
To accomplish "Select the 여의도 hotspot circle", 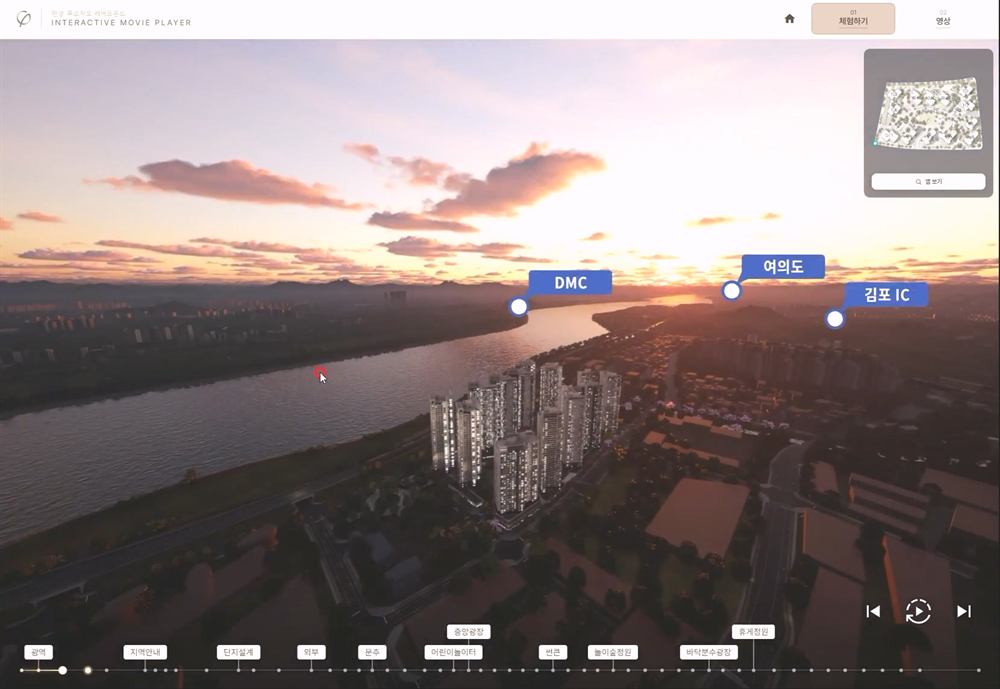I will [731, 291].
